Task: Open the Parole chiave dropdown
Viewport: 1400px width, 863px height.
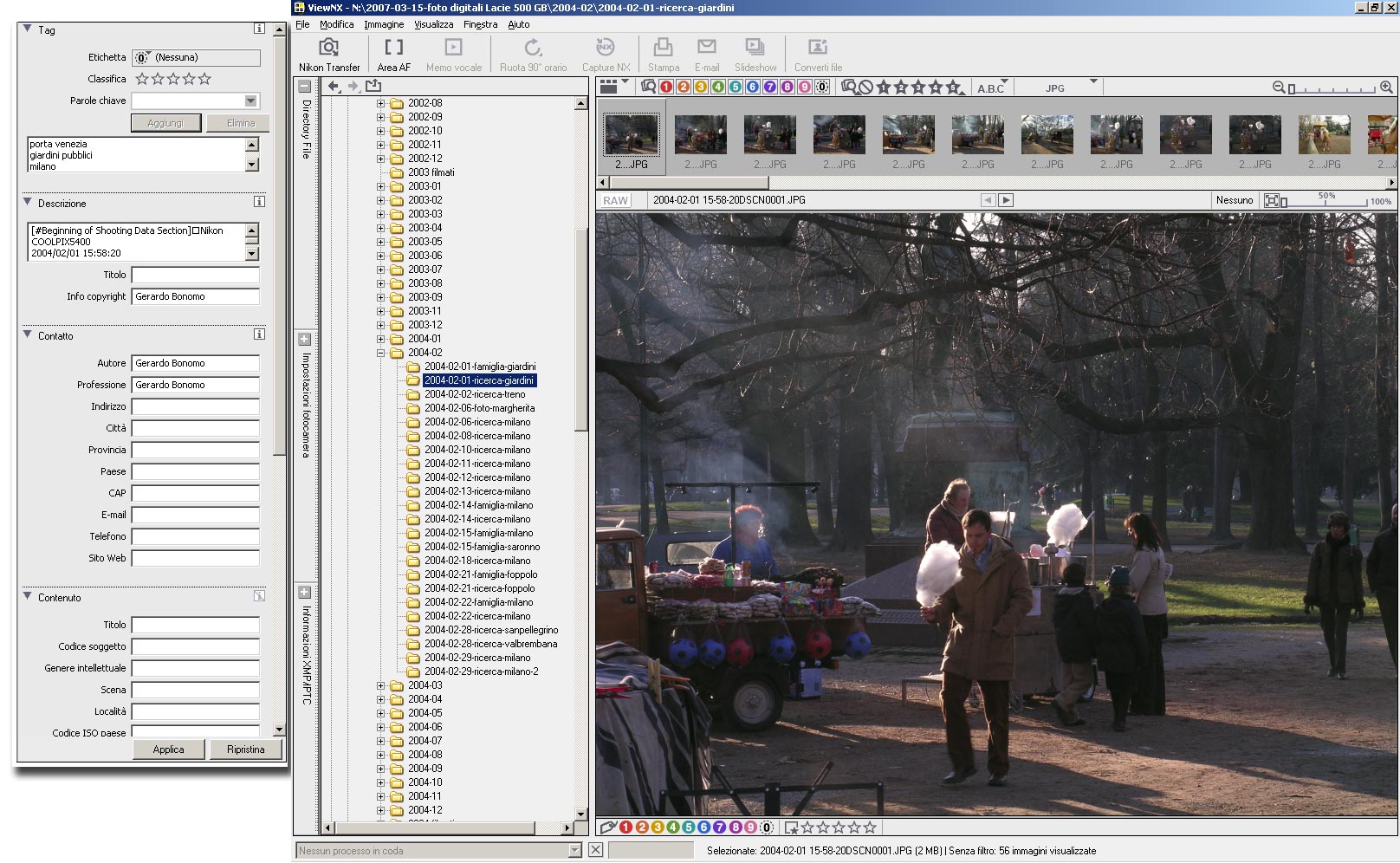Action: click(250, 101)
